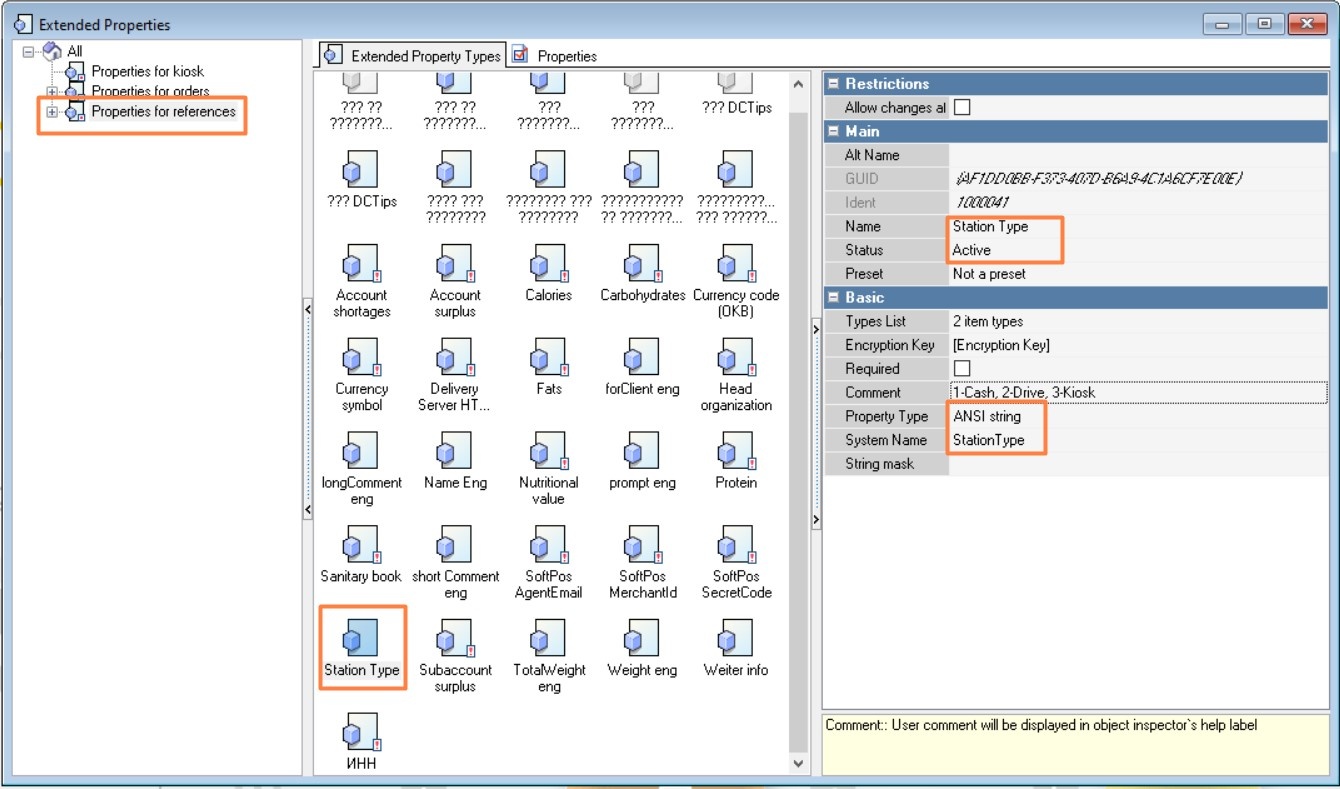Switch to the Extended Property Types tab

coord(412,55)
